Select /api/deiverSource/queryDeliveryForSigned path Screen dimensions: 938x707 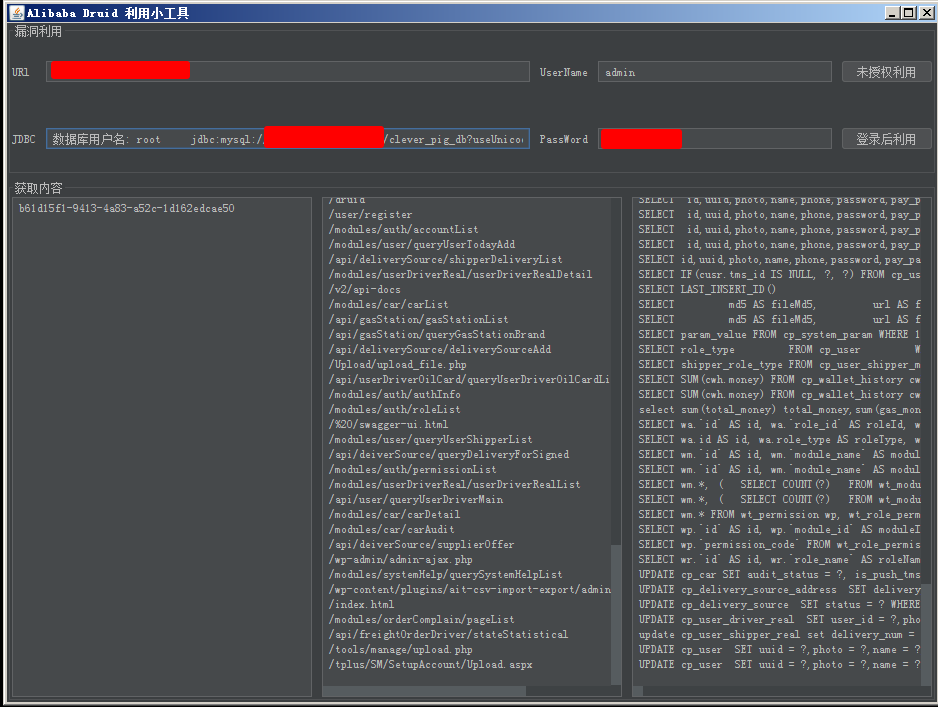[x=449, y=454]
